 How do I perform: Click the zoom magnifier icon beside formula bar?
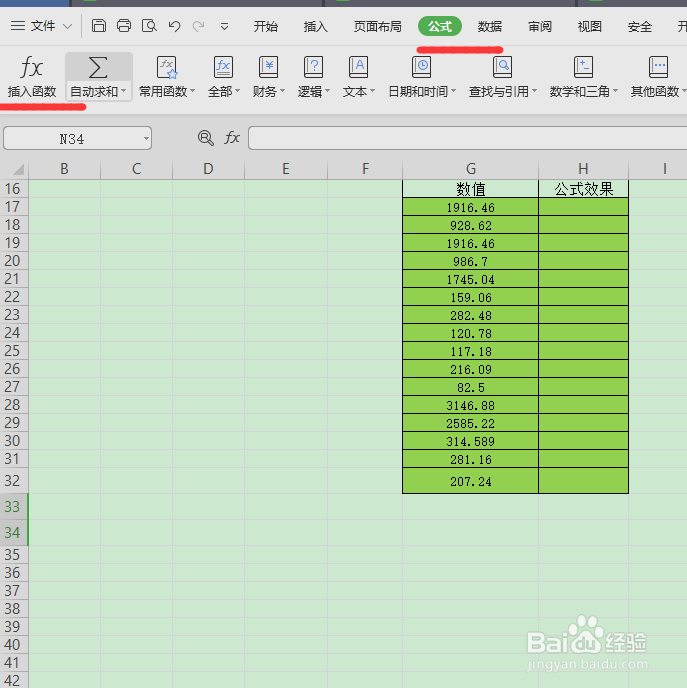(205, 138)
